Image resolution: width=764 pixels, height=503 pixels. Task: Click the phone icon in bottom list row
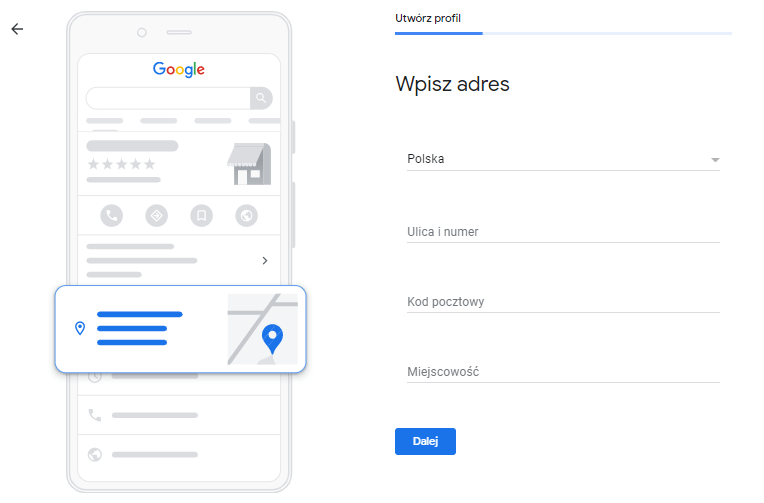[95, 414]
